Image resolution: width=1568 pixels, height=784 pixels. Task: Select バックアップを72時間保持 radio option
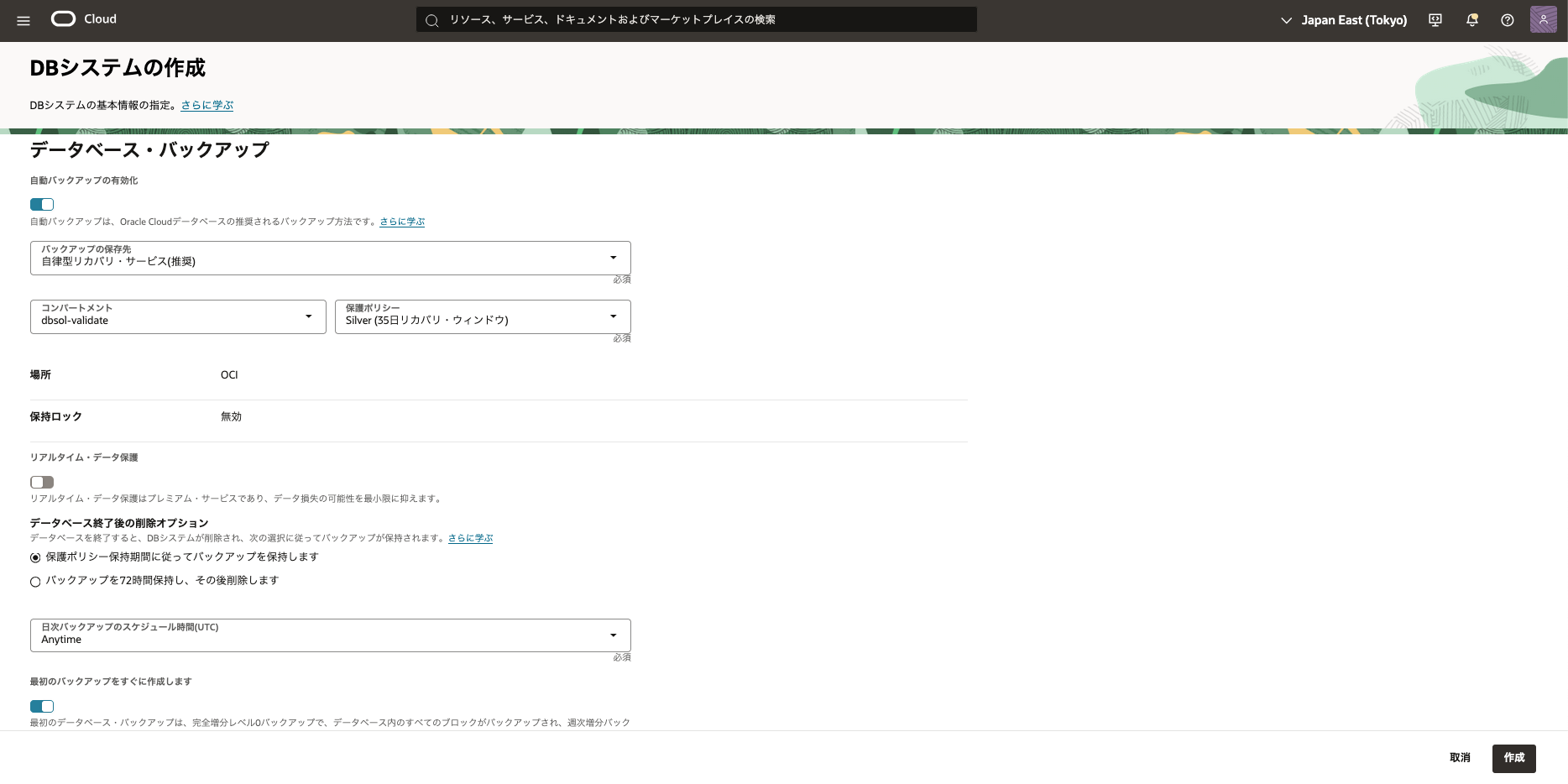(35, 582)
